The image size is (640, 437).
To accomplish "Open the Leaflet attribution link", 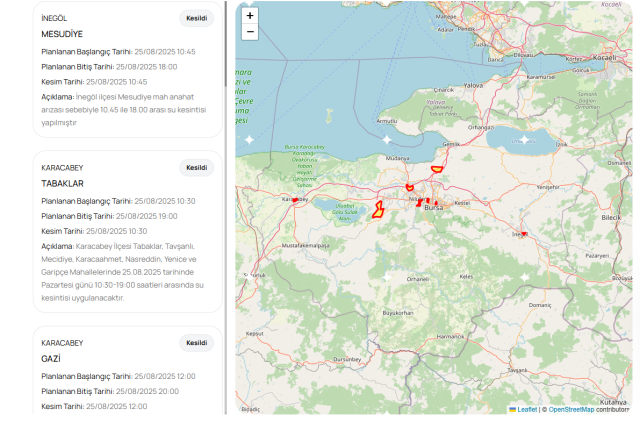I will (x=526, y=409).
